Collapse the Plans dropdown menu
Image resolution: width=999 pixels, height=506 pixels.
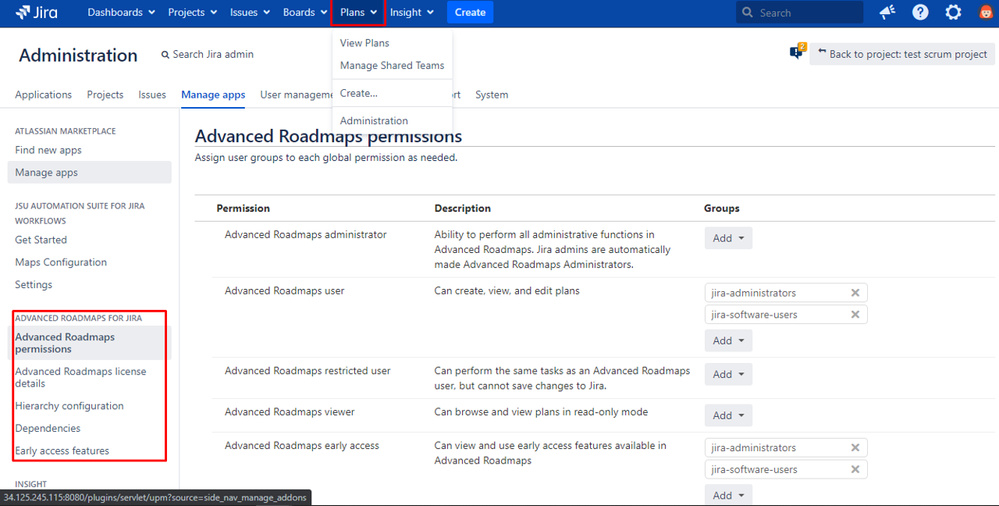pos(359,12)
